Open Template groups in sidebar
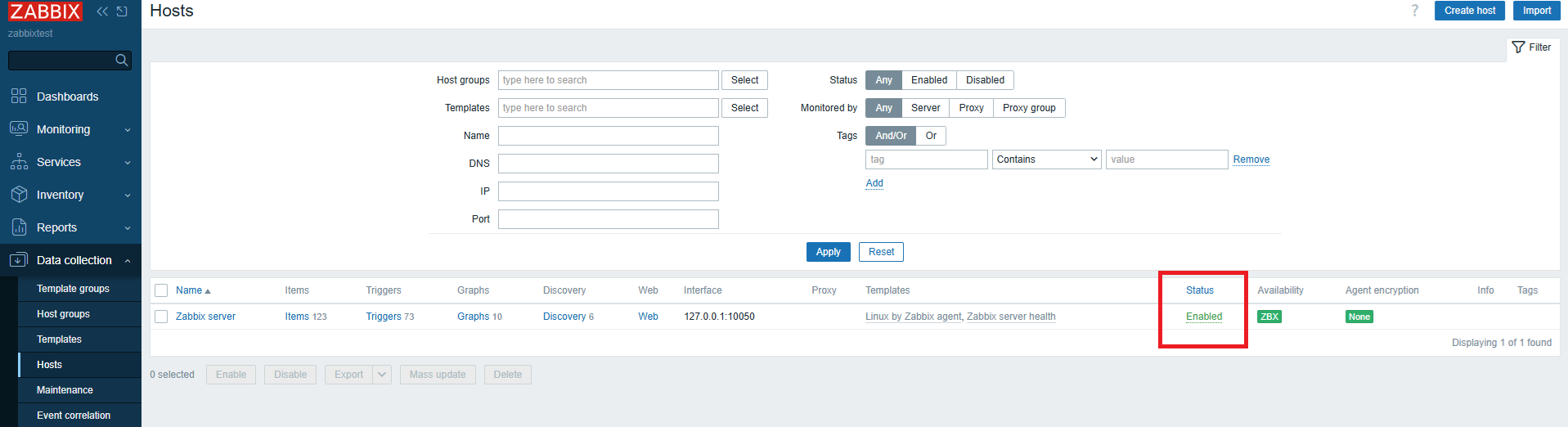 point(73,289)
